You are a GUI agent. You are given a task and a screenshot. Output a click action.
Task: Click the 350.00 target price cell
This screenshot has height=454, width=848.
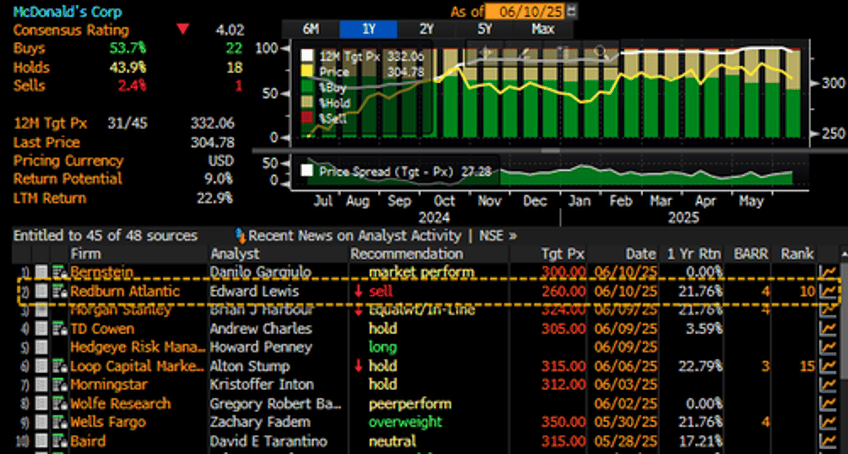tap(564, 422)
